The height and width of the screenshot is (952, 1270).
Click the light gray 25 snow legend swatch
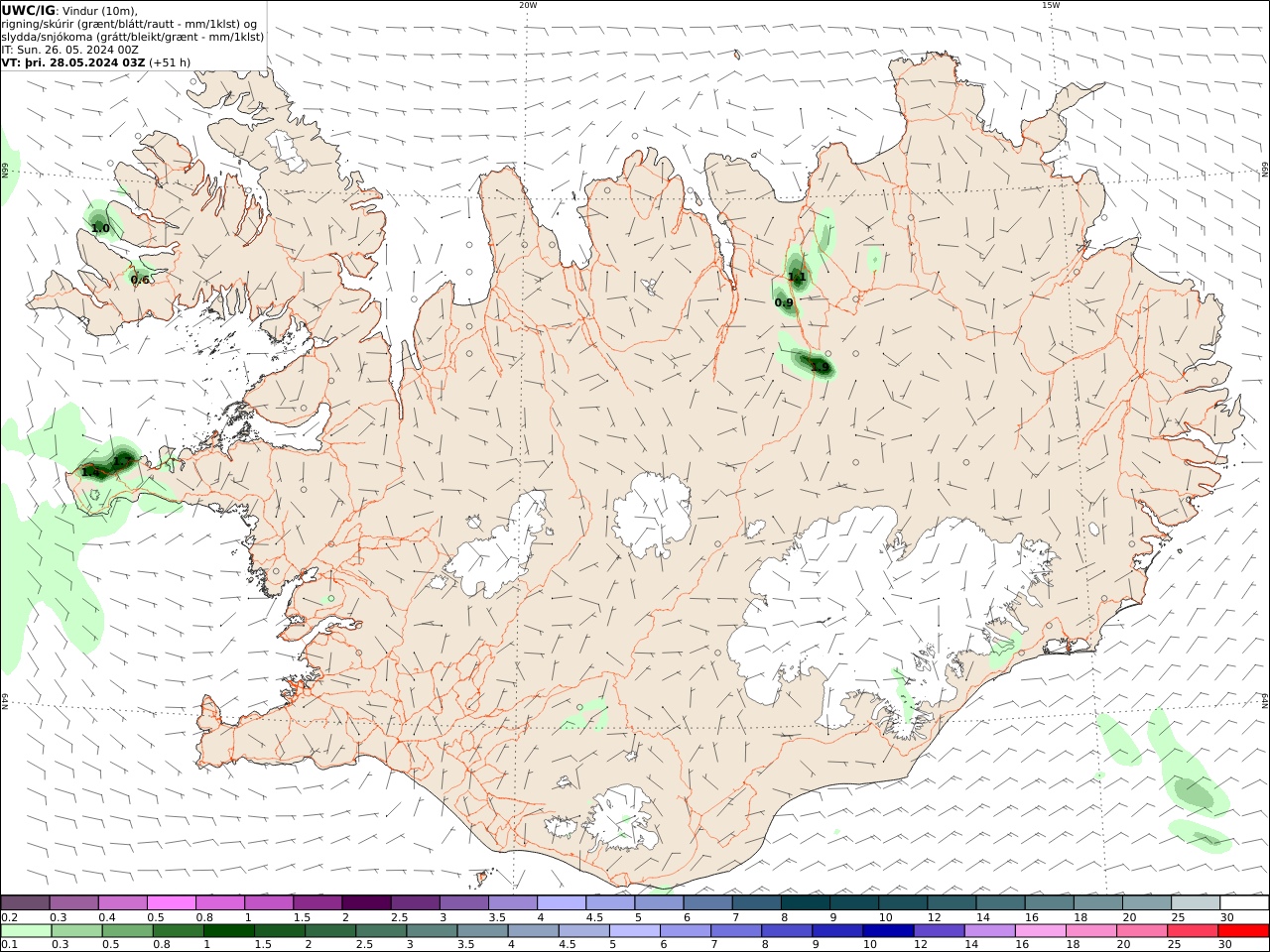pos(1196,902)
